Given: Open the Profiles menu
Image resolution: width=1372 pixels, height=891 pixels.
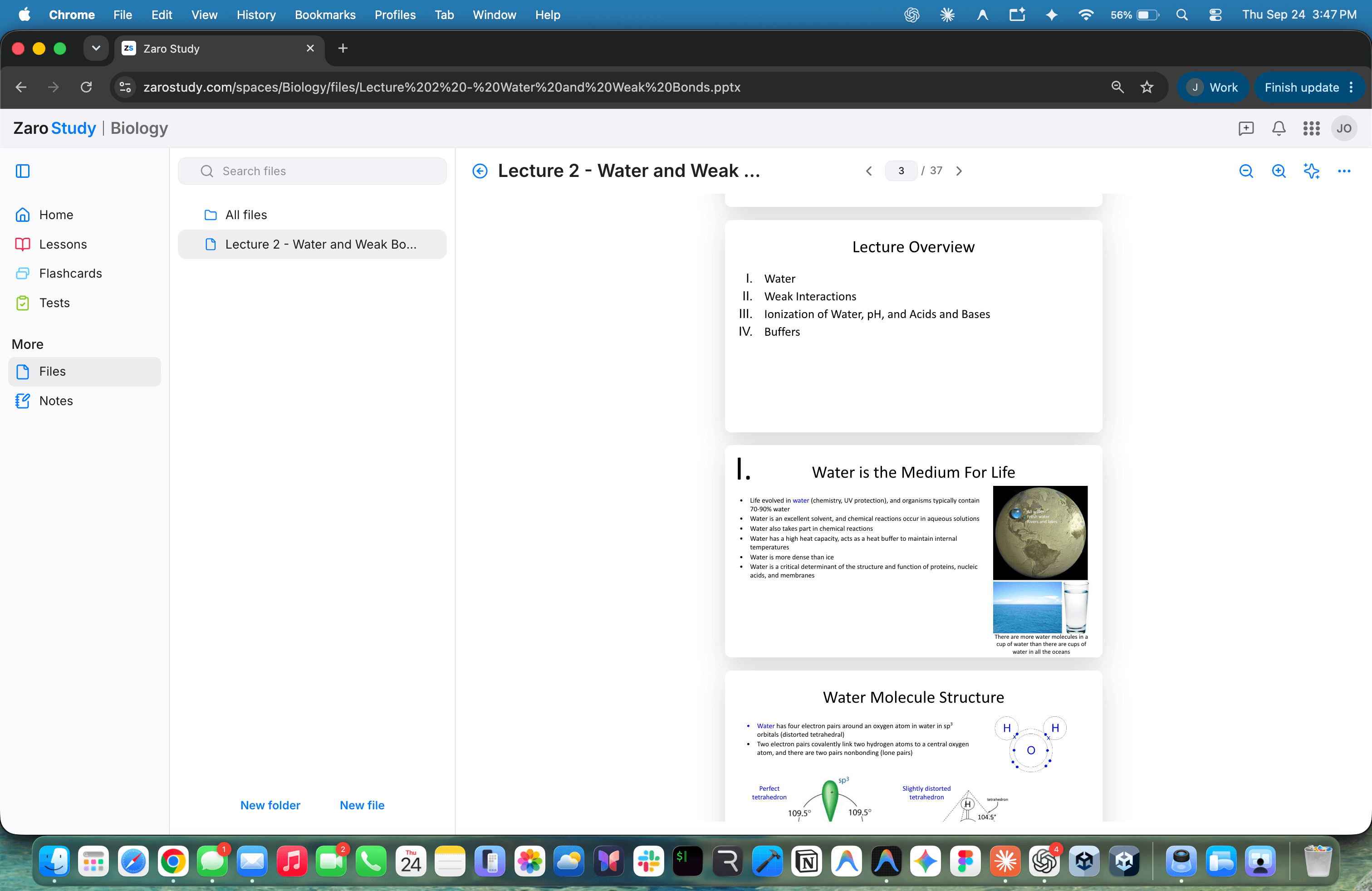Looking at the screenshot, I should pyautogui.click(x=395, y=15).
